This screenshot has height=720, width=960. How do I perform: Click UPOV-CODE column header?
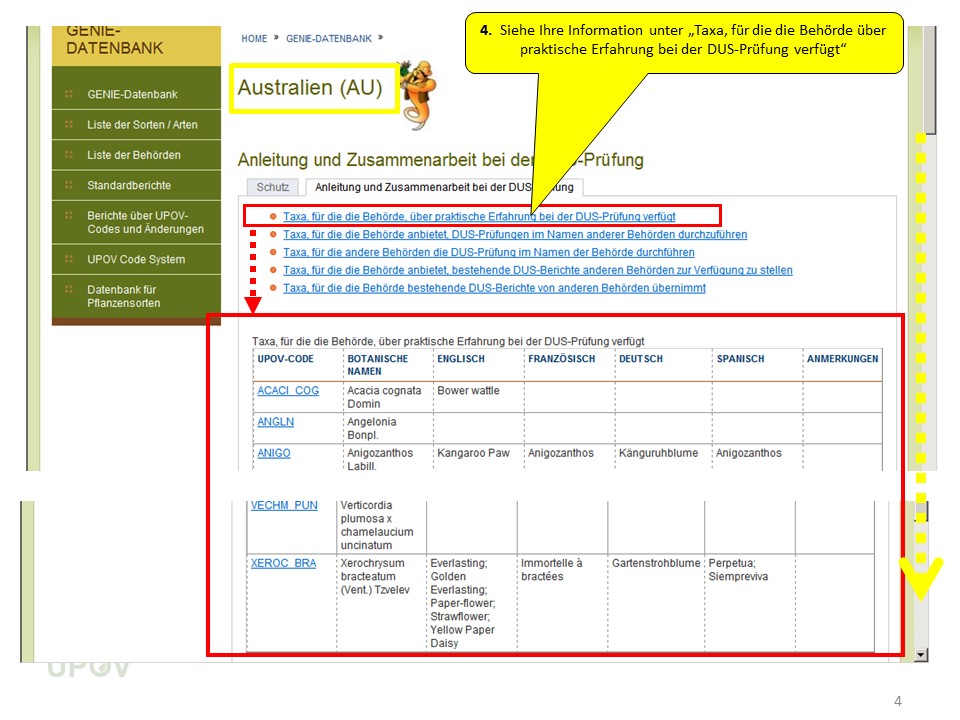[285, 359]
